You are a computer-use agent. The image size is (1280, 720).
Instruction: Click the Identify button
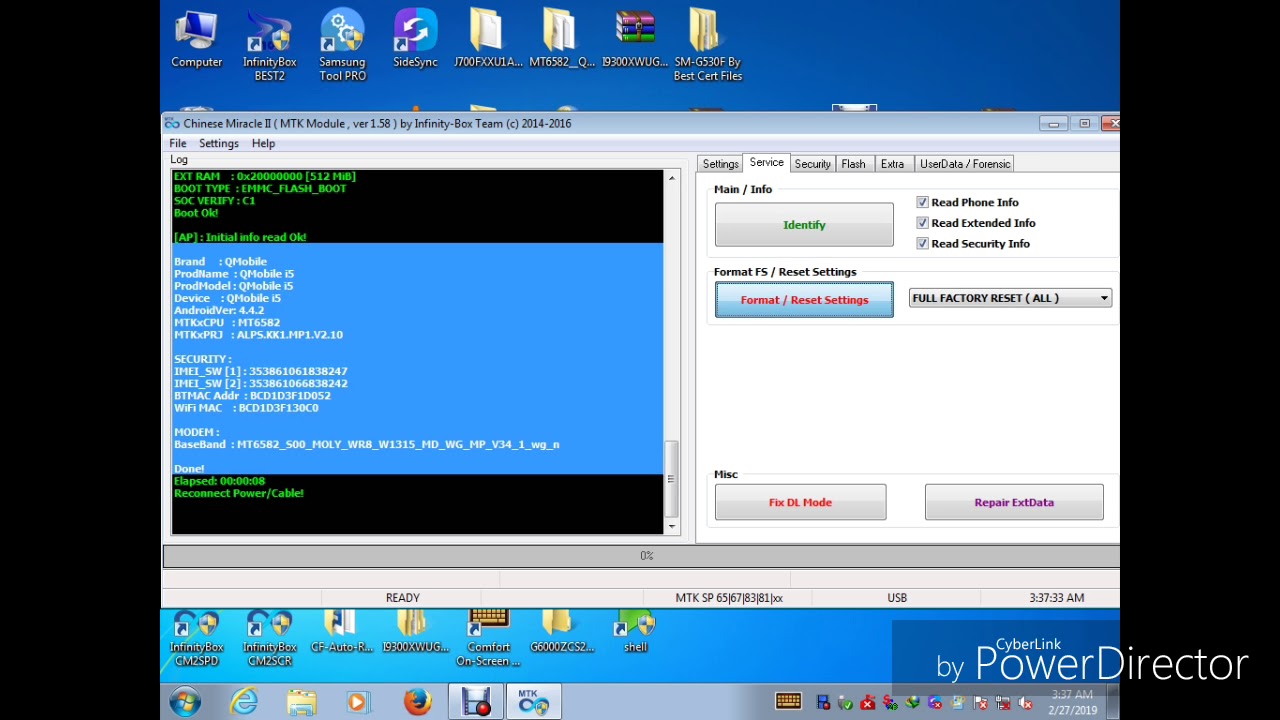point(804,225)
